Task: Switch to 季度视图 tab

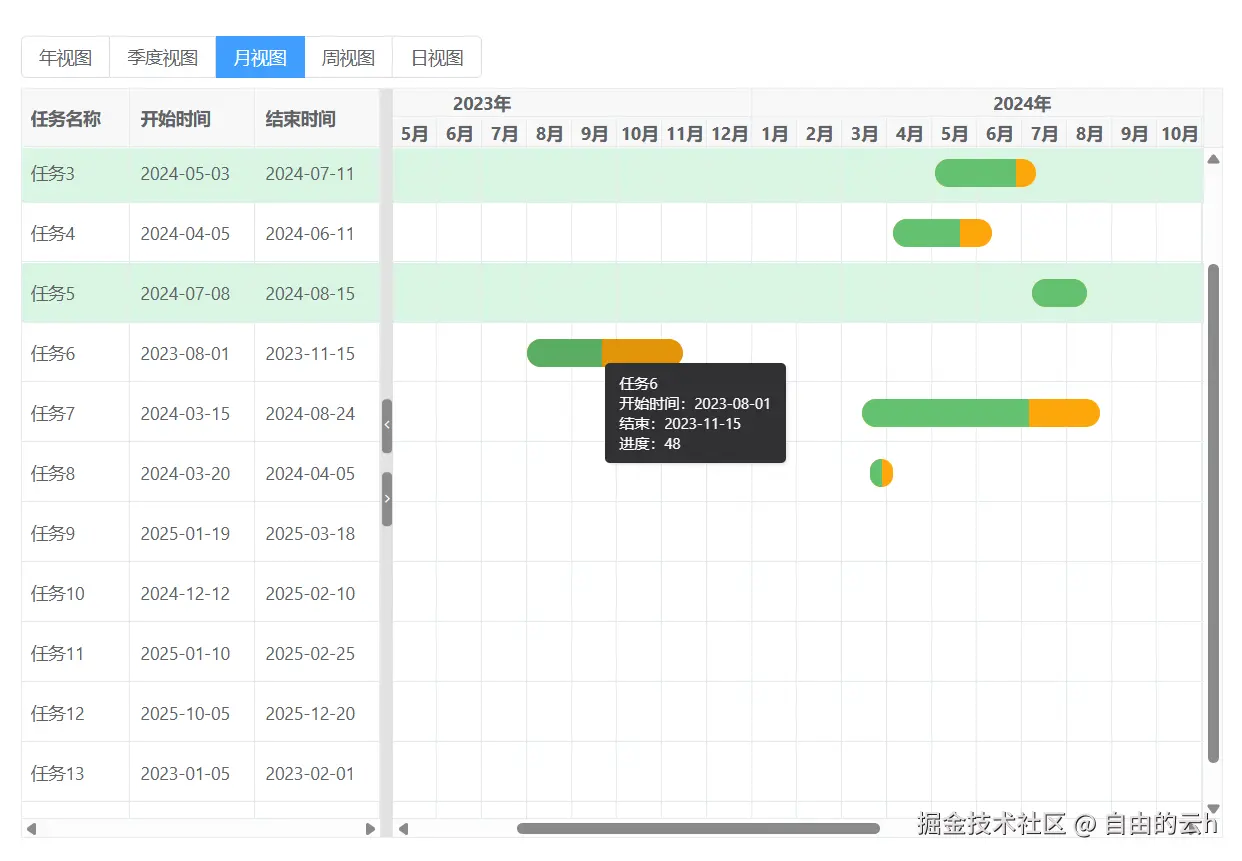Action: tap(162, 57)
